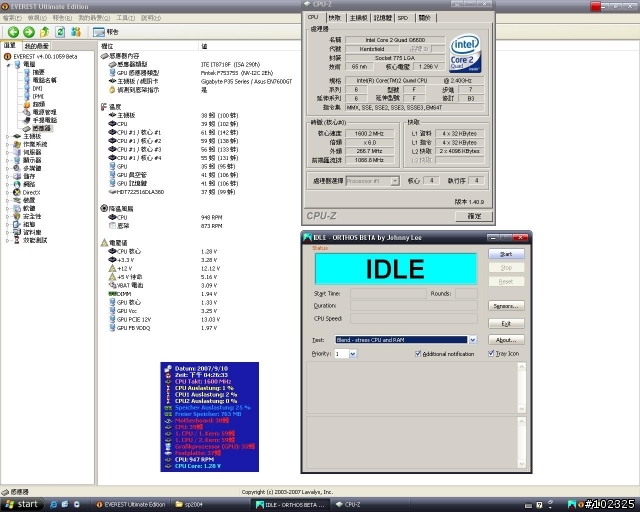Click the Internet Explorer quick launch icon
Screen dimensions: 640x512
[x=53, y=505]
